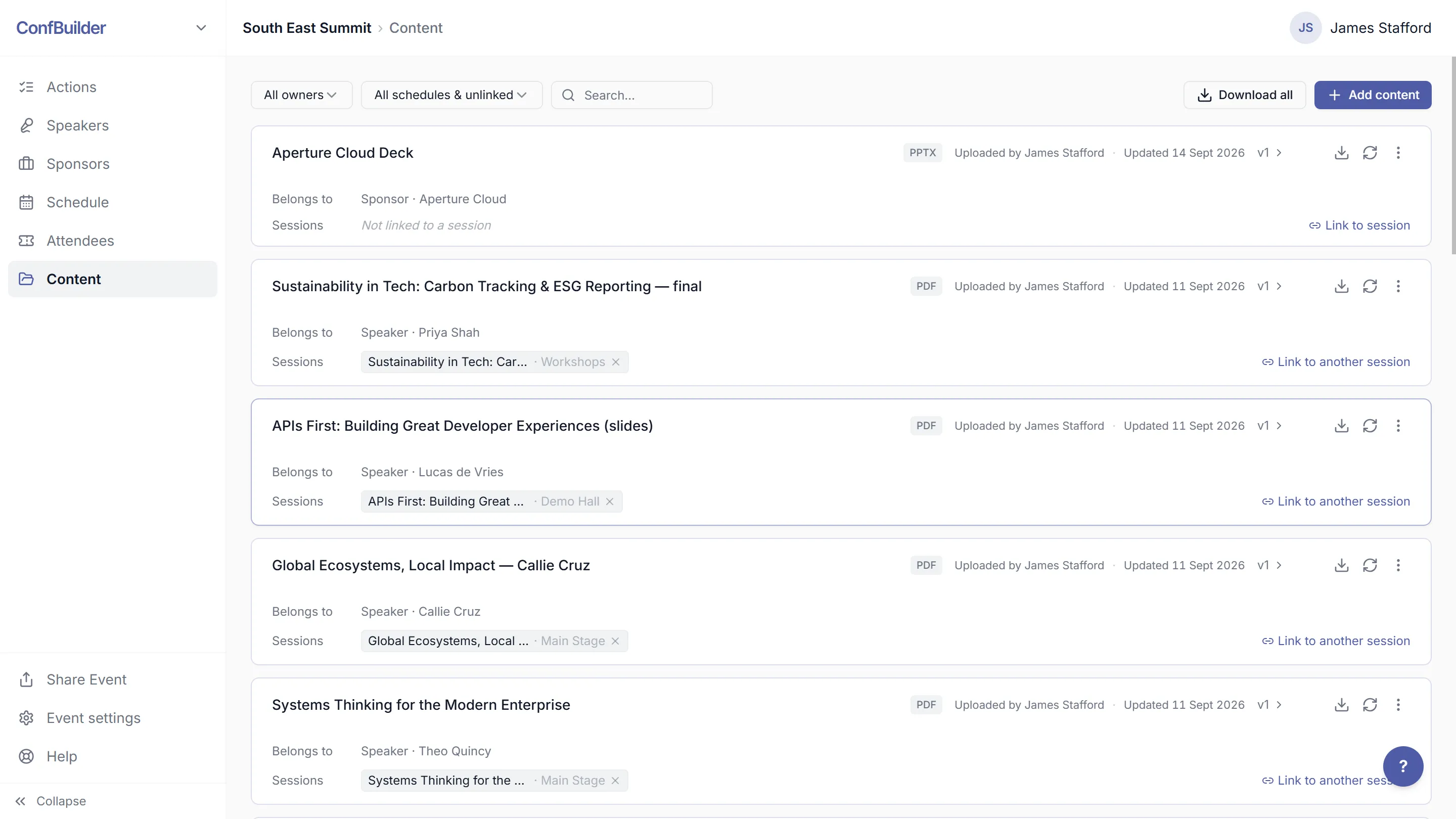Click South East Summit breadcrumb
This screenshot has height=819, width=1456.
pyautogui.click(x=307, y=28)
